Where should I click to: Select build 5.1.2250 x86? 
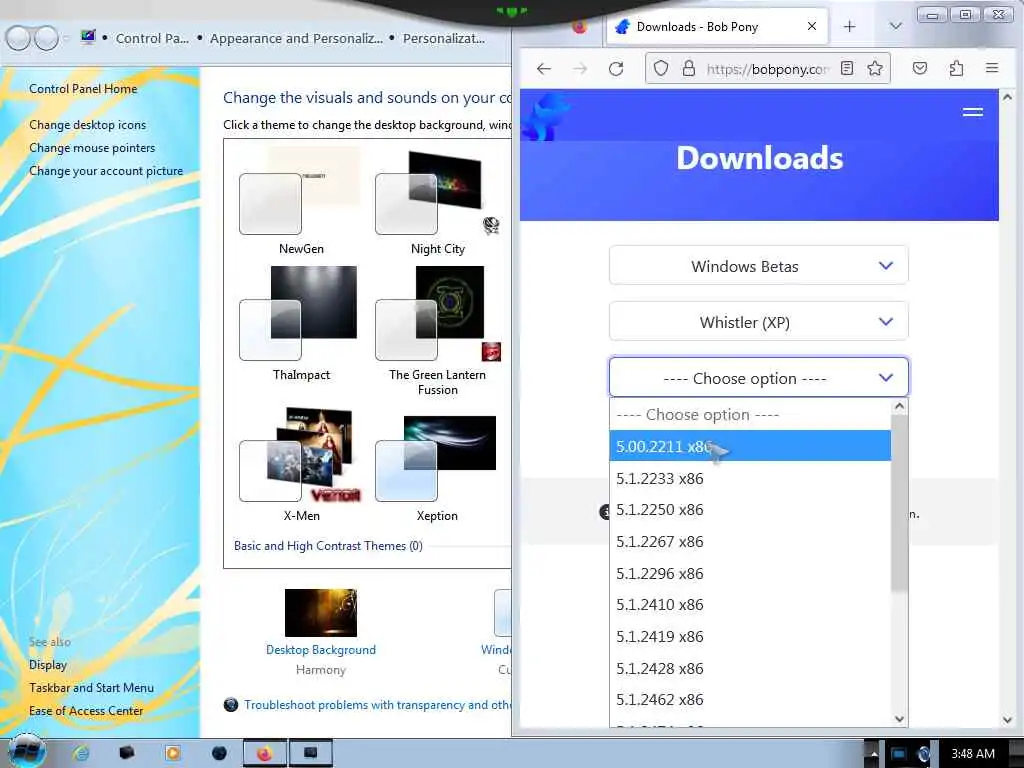pos(750,509)
